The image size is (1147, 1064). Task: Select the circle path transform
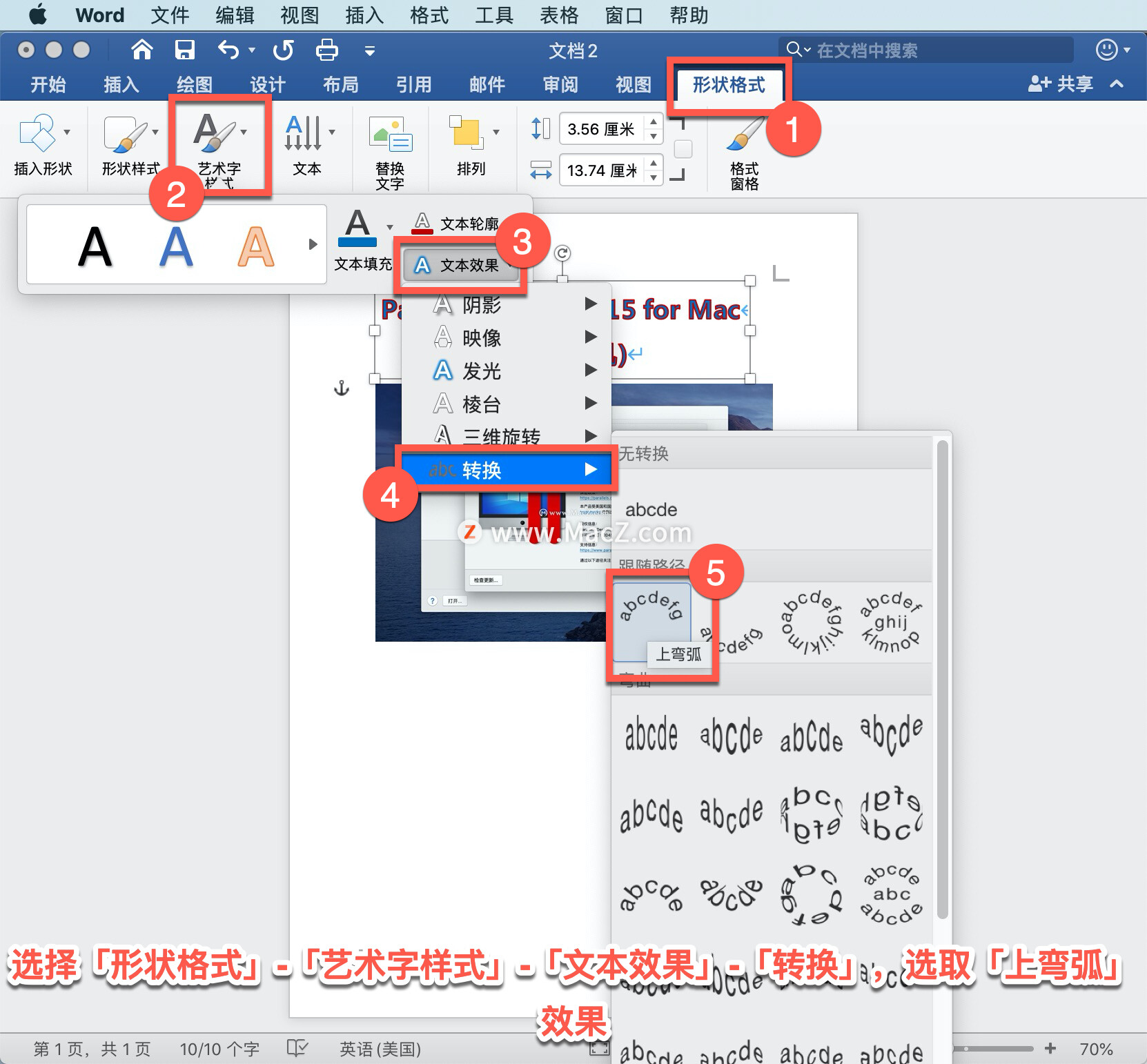(x=812, y=621)
